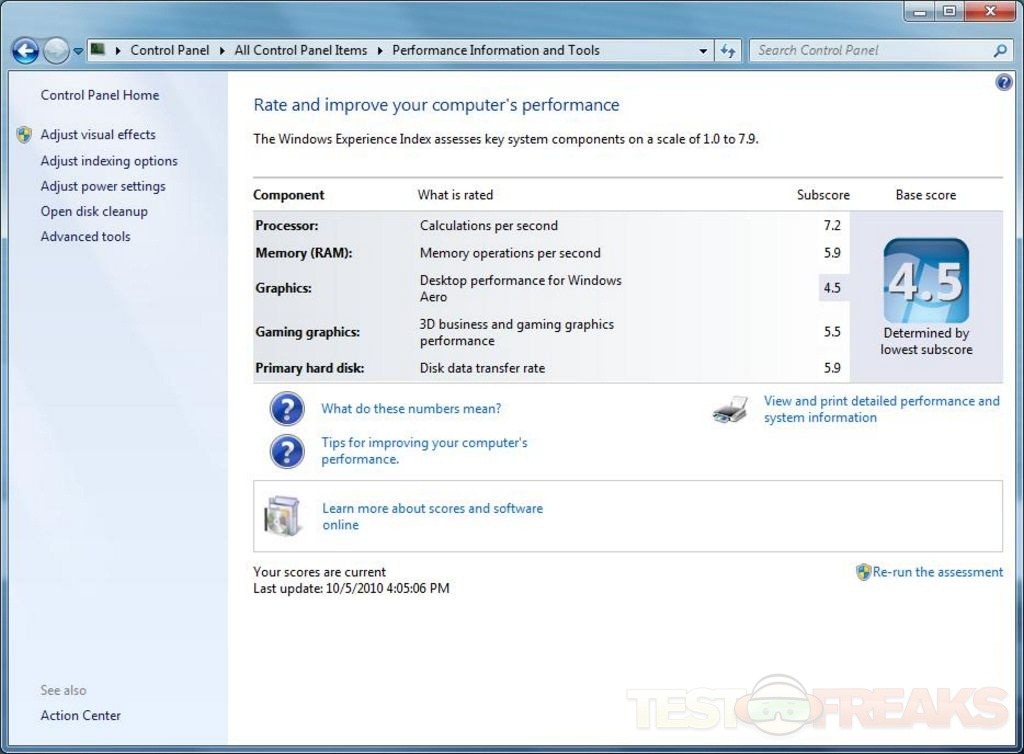Image resolution: width=1024 pixels, height=754 pixels.
Task: Click the printer icon for the detailed report
Action: (x=731, y=409)
